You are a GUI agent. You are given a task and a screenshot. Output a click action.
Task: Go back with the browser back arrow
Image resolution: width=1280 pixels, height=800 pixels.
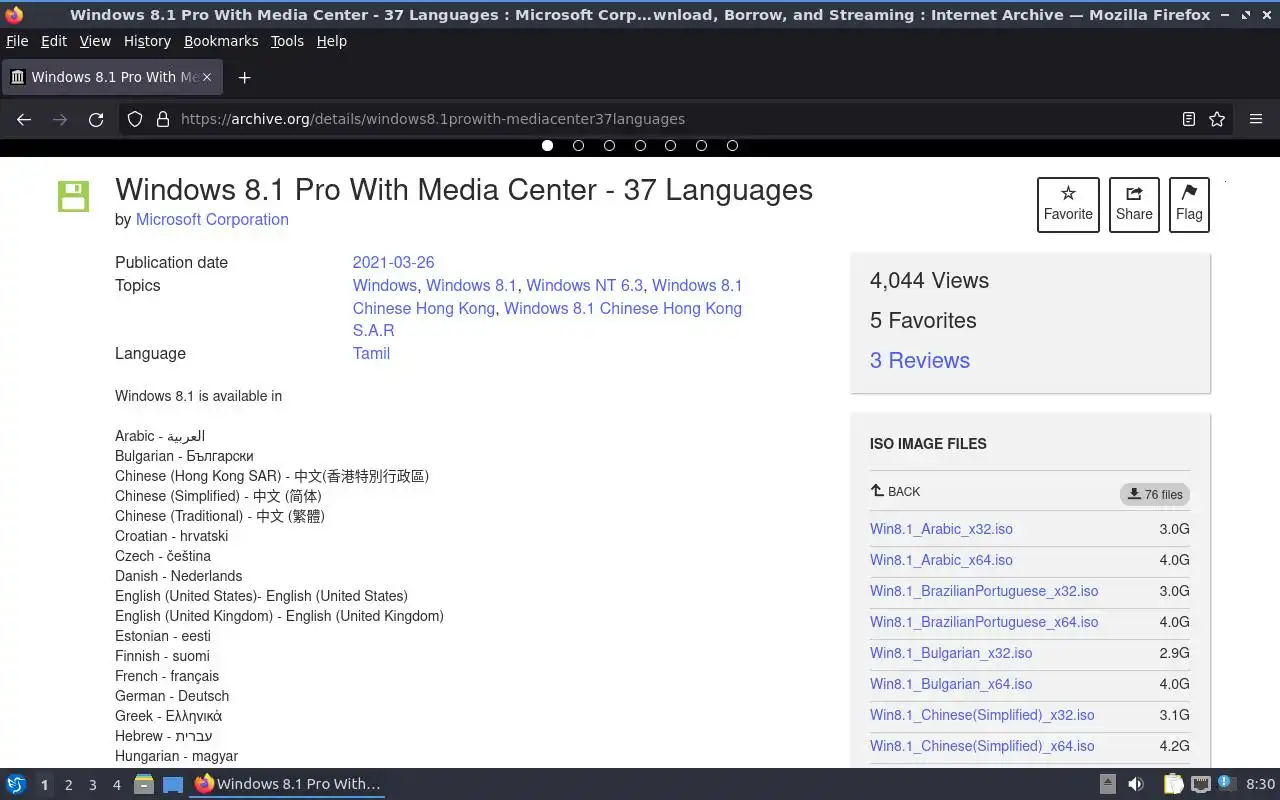click(x=24, y=119)
